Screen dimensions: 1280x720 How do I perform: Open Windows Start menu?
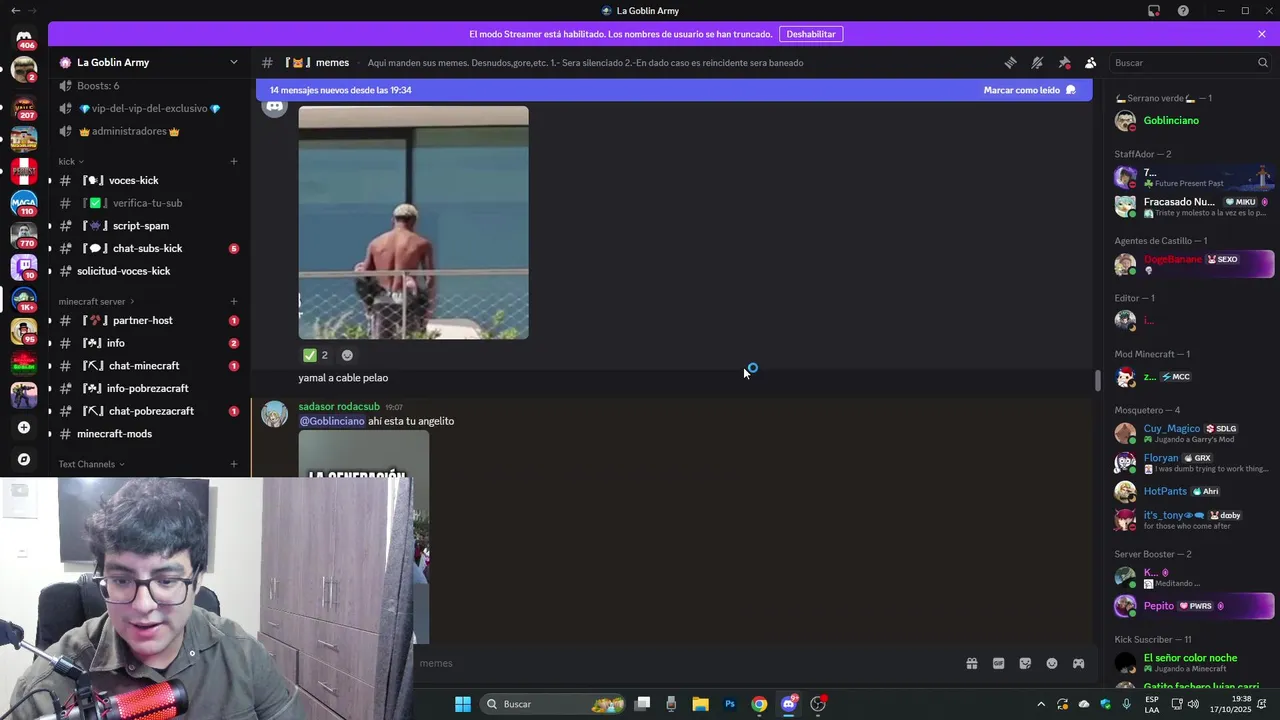(x=463, y=704)
